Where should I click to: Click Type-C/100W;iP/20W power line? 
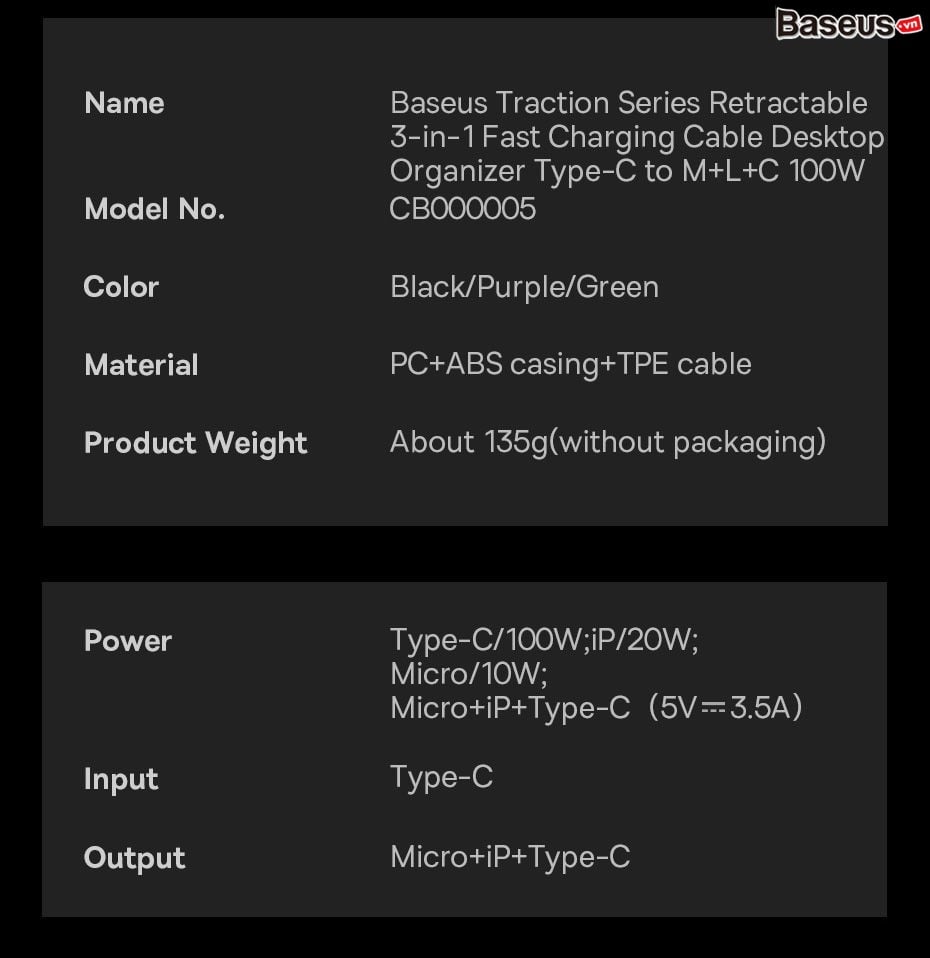click(544, 640)
